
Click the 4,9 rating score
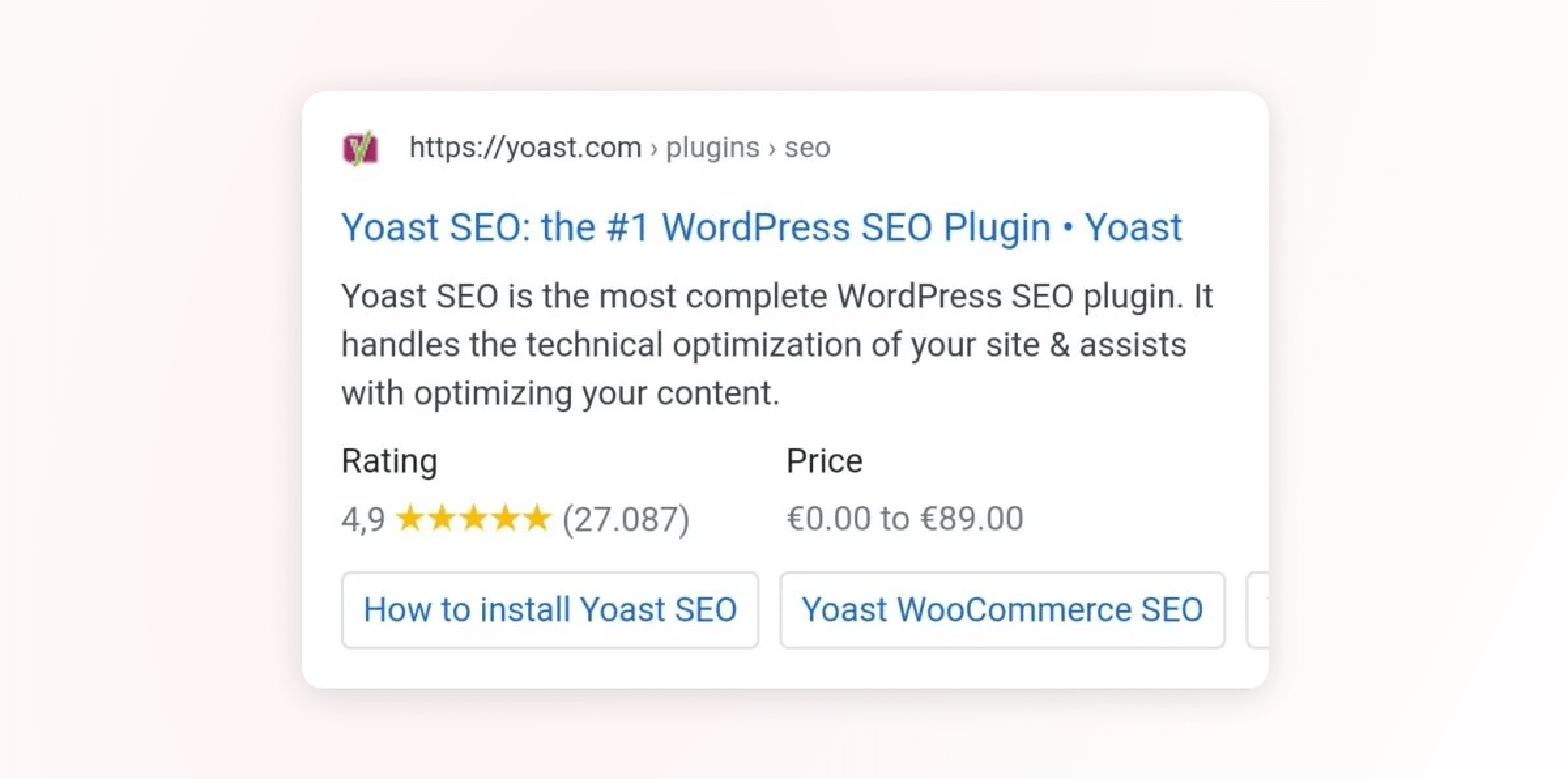(363, 520)
